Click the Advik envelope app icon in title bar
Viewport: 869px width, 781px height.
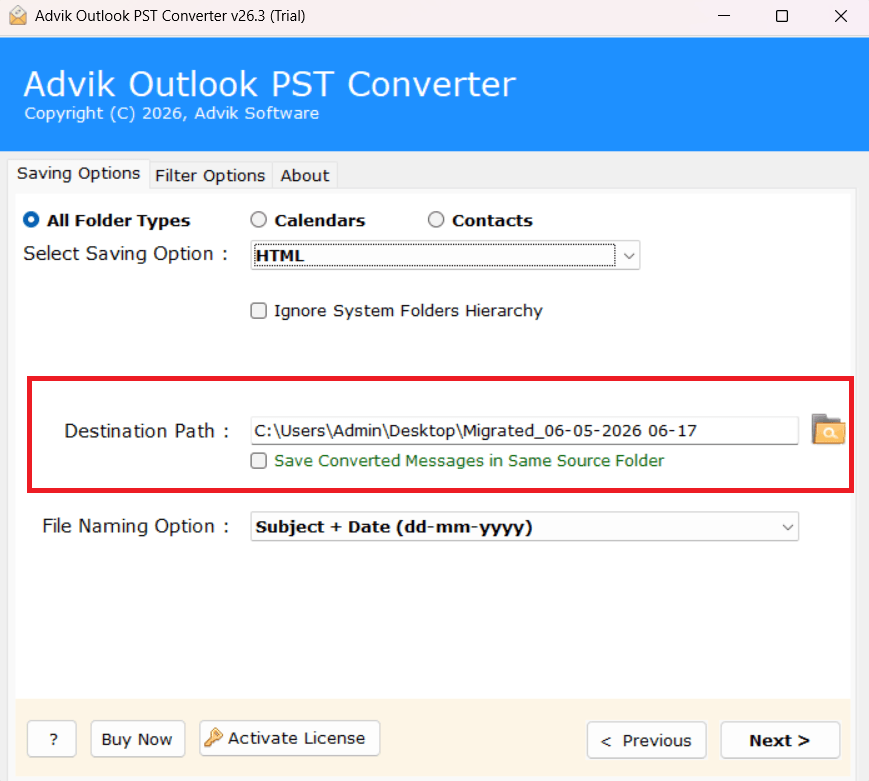click(18, 16)
